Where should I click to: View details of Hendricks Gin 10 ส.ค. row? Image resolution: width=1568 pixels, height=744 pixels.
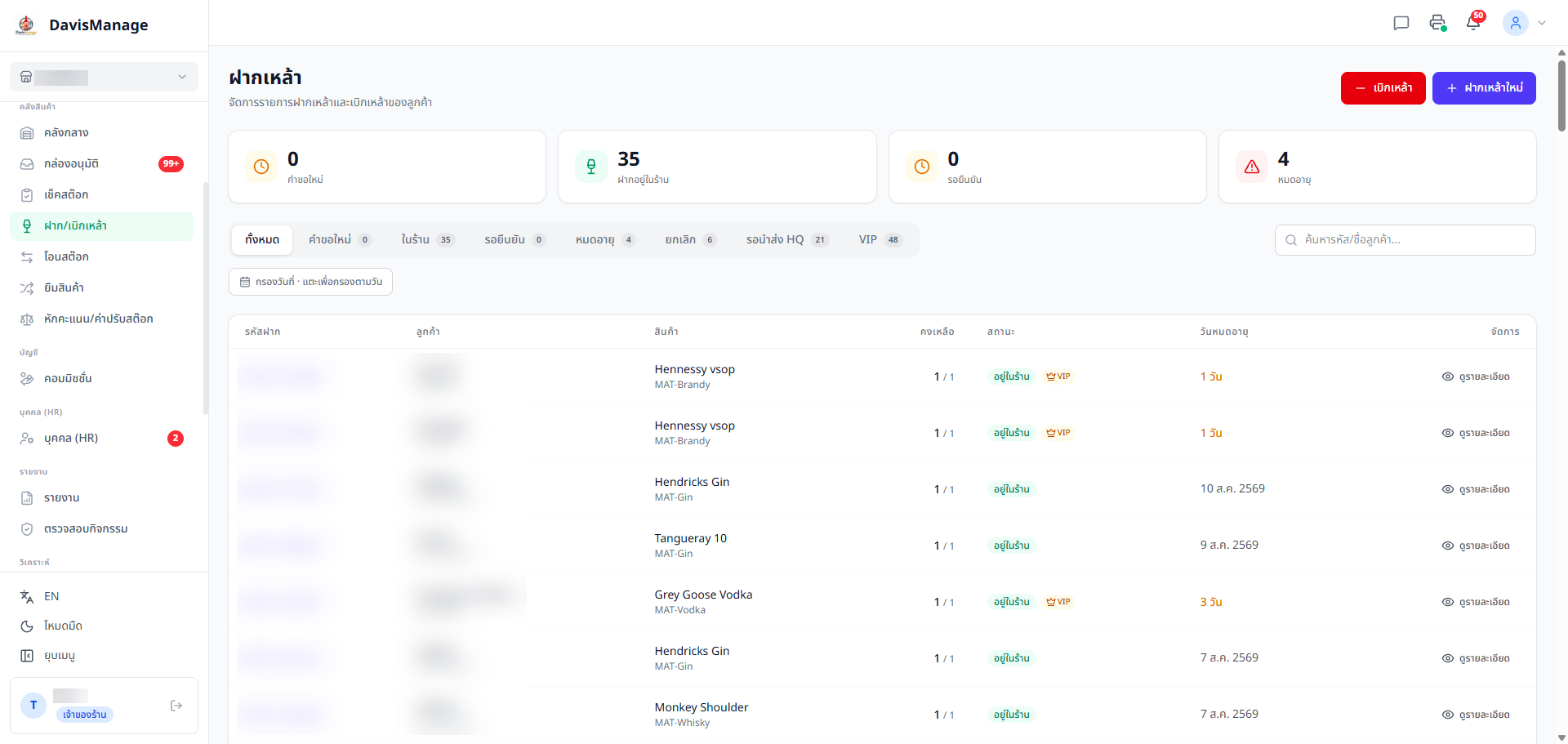[x=1476, y=489]
